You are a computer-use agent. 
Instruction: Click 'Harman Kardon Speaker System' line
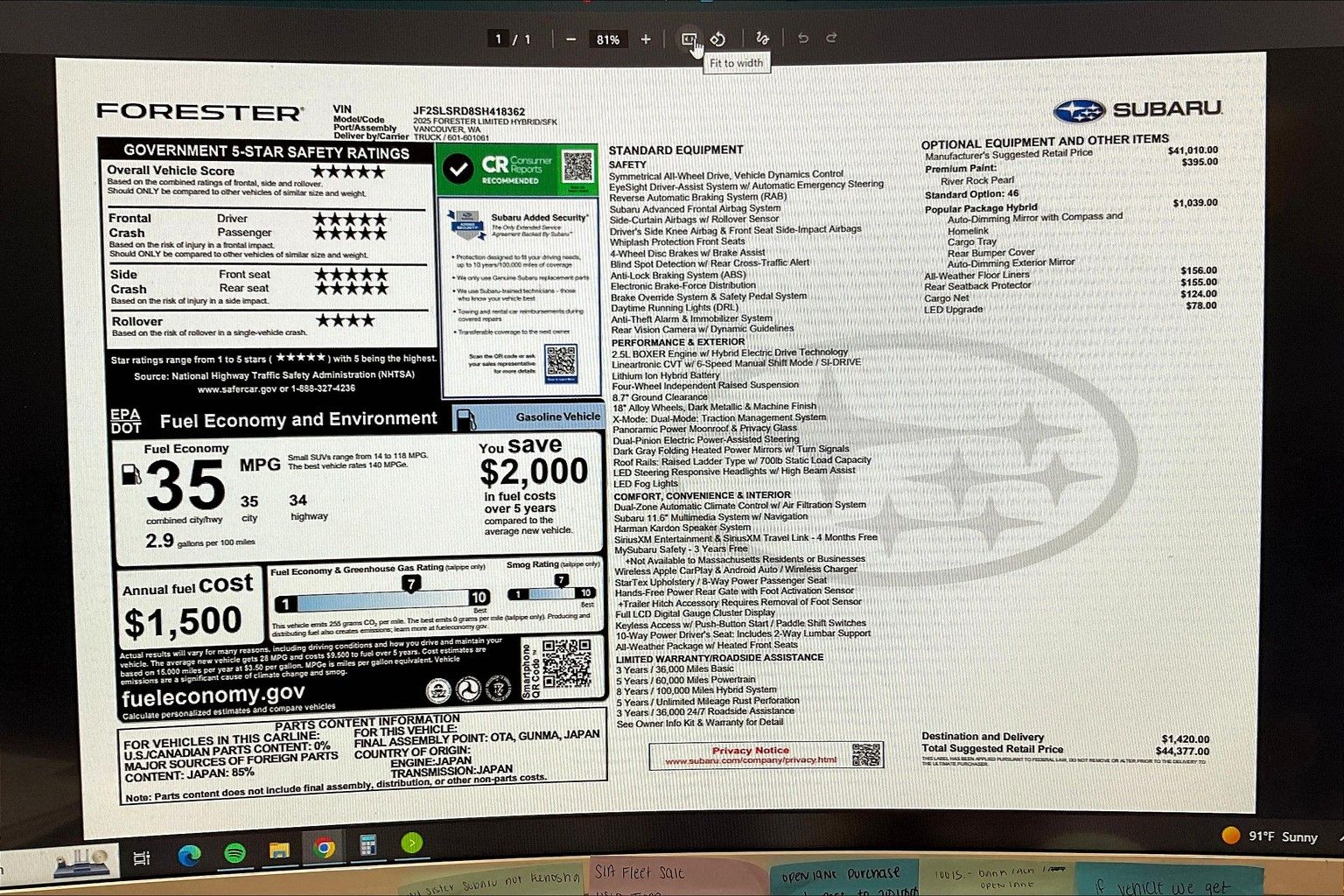click(682, 528)
